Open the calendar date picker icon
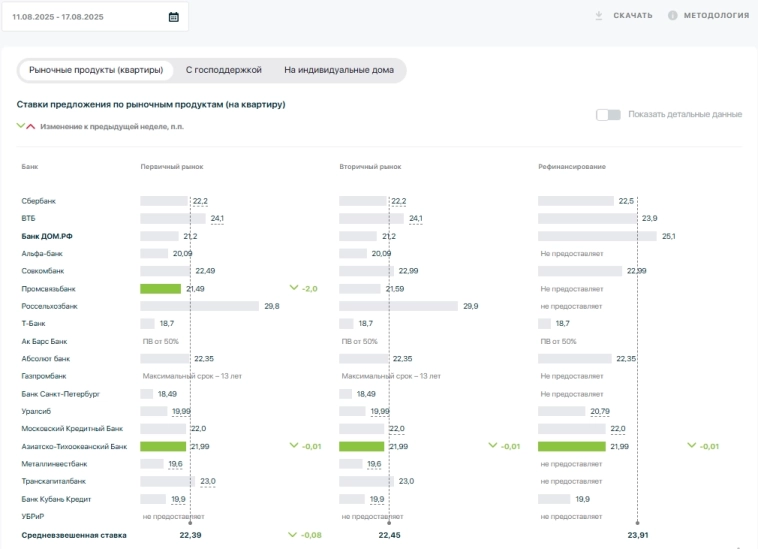 point(173,17)
